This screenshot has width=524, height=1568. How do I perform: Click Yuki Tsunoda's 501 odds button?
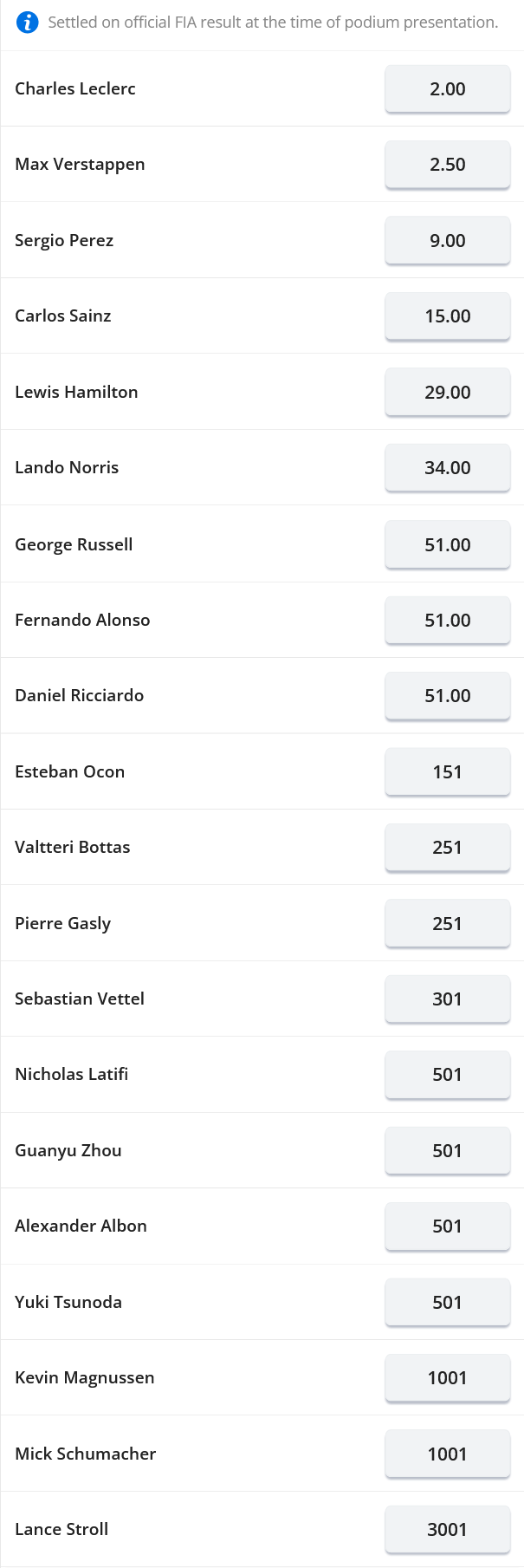(x=447, y=1303)
